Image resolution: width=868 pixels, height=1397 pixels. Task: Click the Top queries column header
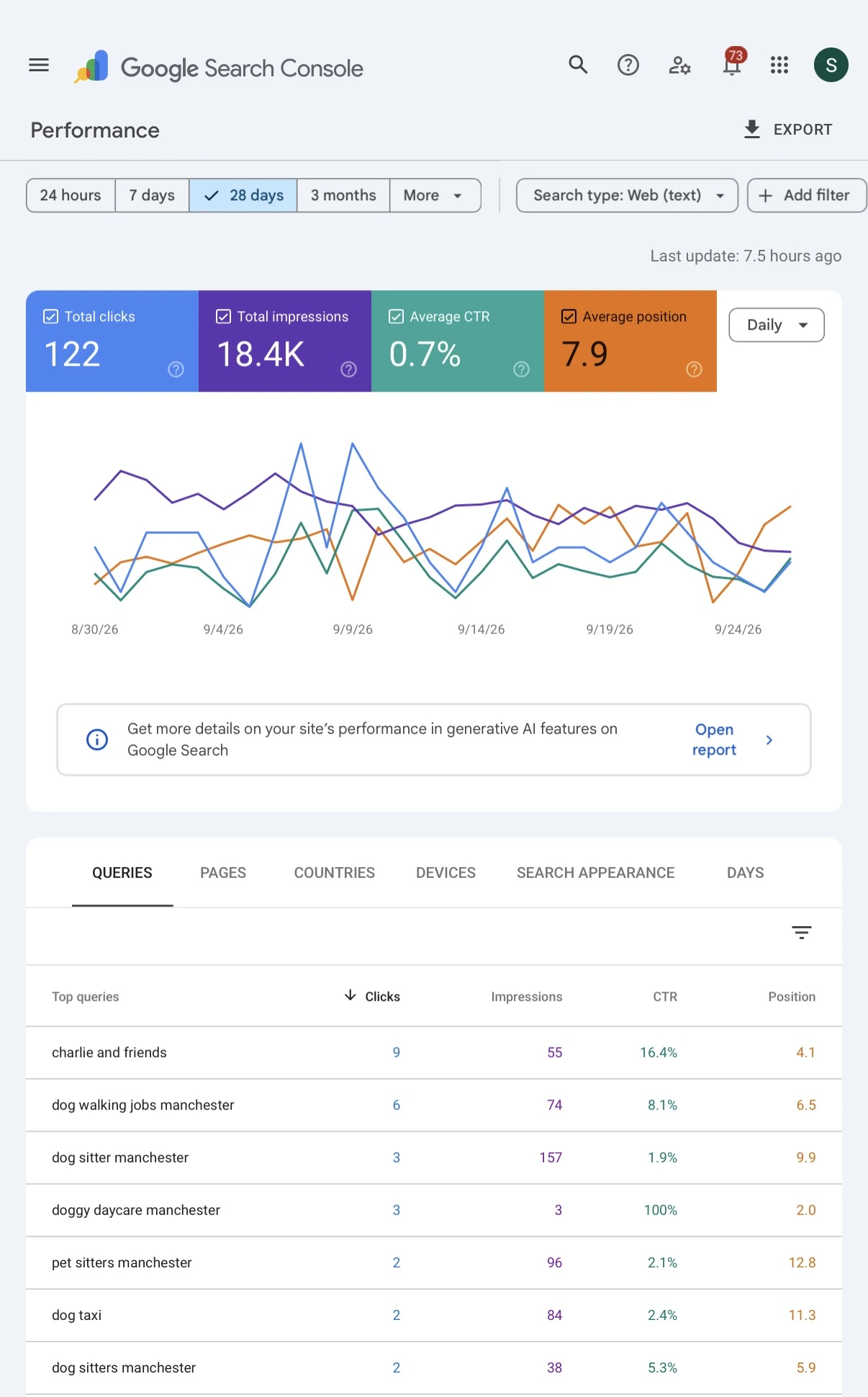coord(86,997)
